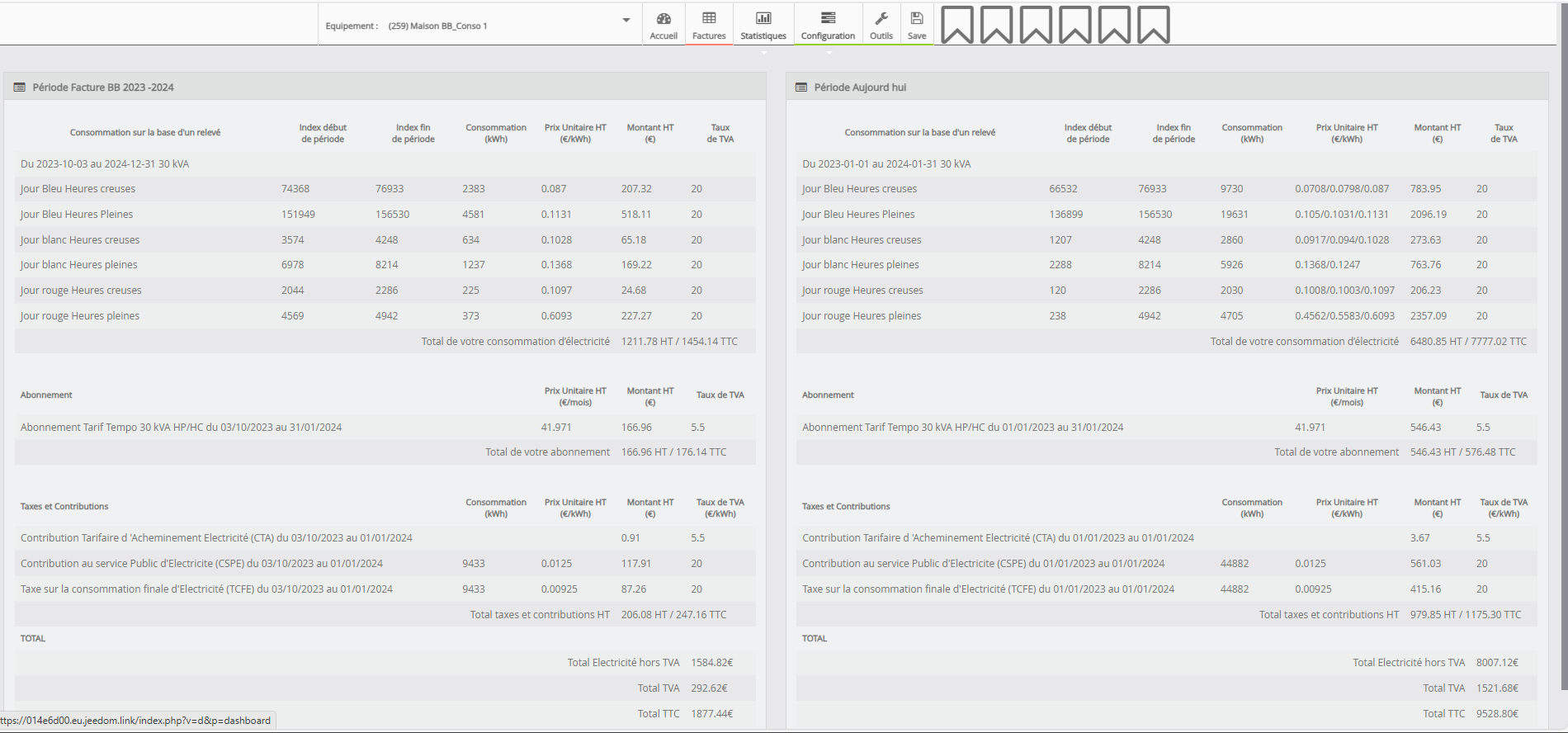The image size is (1568, 733).
Task: Click unit price 0.1368/0.1247
Action: (1328, 265)
